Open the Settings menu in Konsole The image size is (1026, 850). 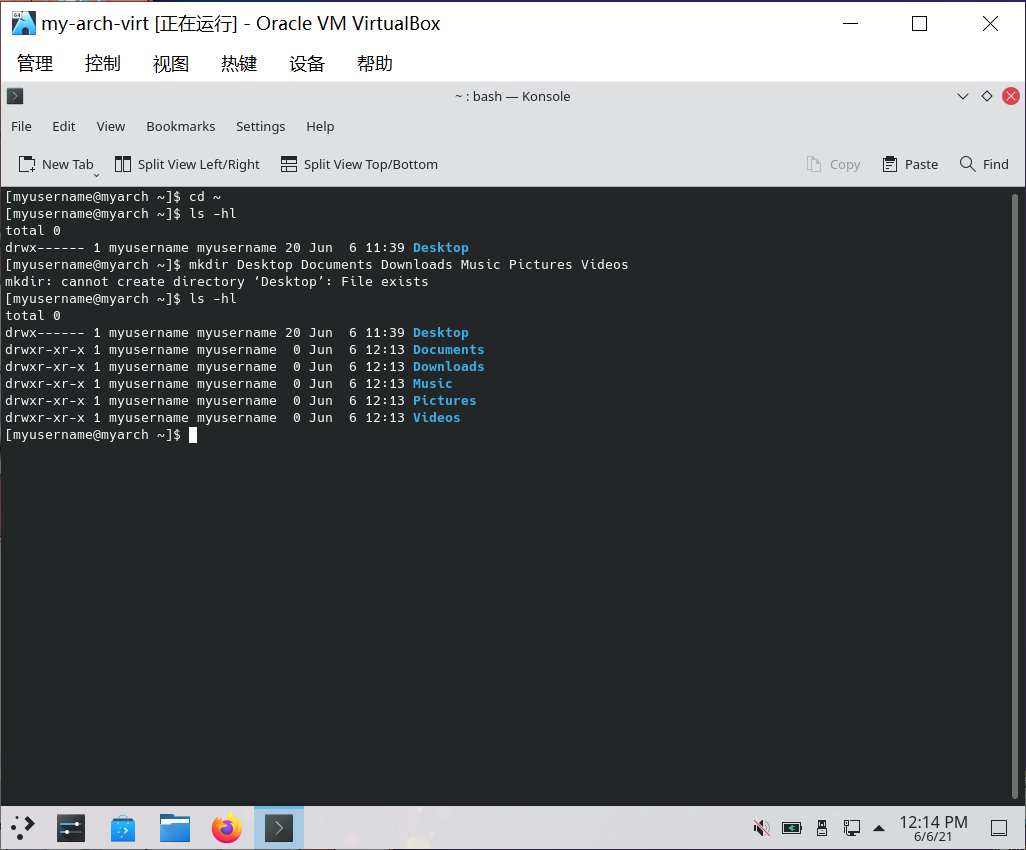pyautogui.click(x=260, y=126)
